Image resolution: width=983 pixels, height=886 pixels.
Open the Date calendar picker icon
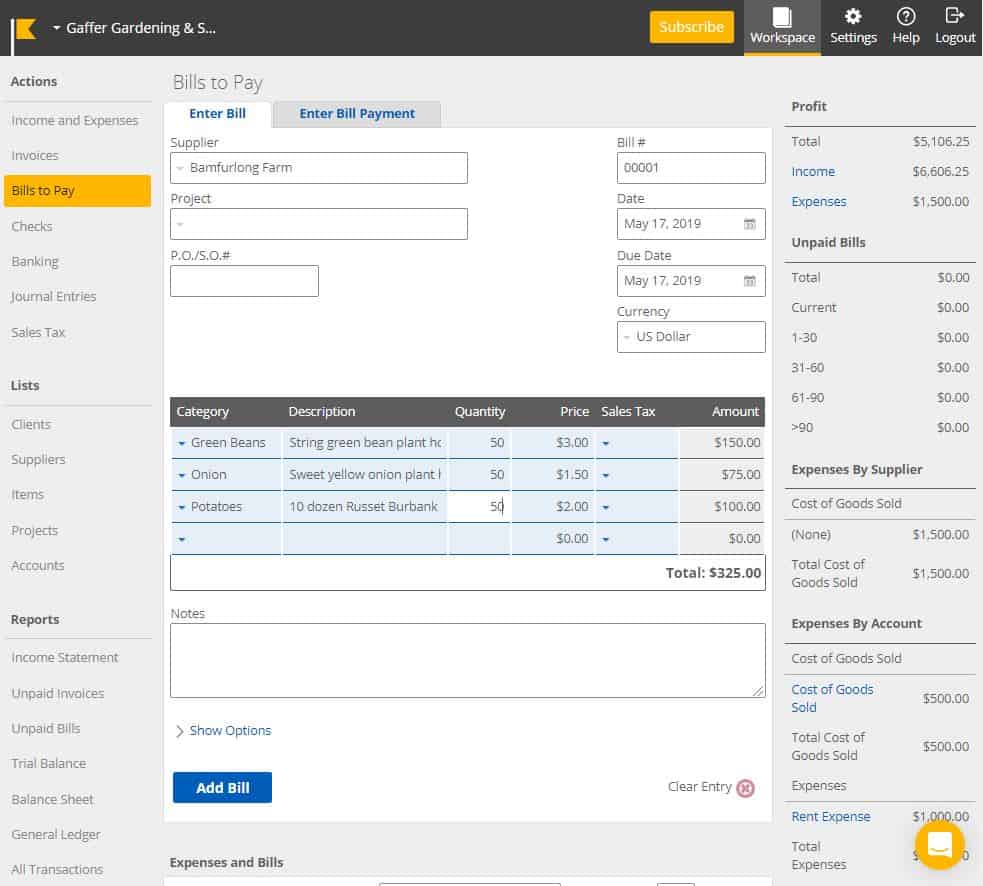pos(749,224)
